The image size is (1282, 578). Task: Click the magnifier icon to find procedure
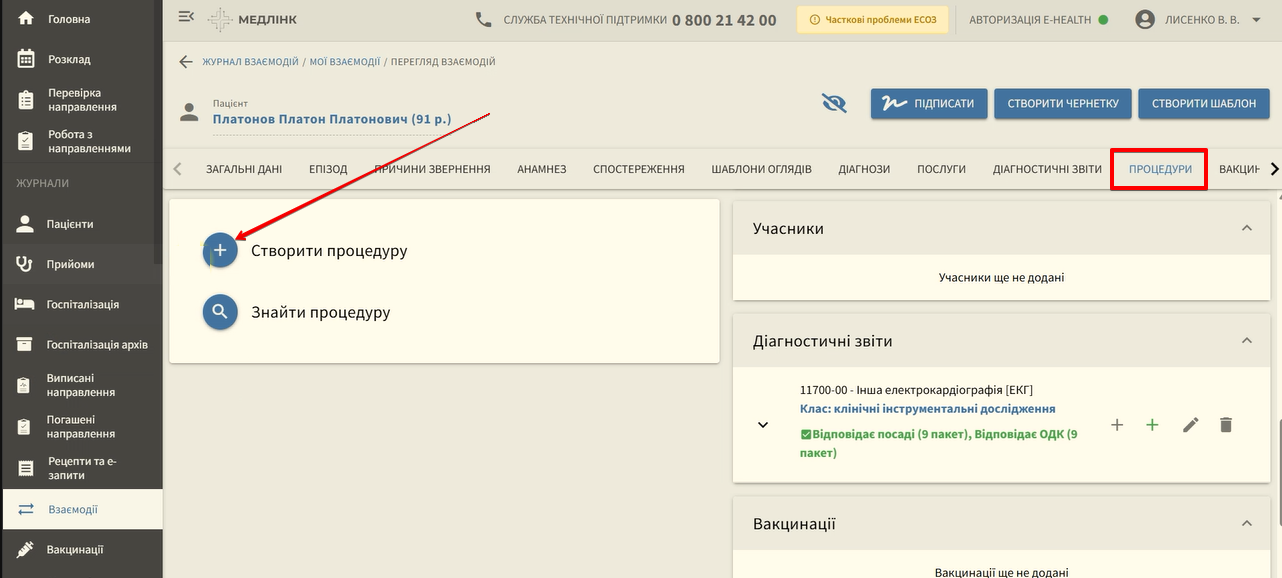coord(220,312)
